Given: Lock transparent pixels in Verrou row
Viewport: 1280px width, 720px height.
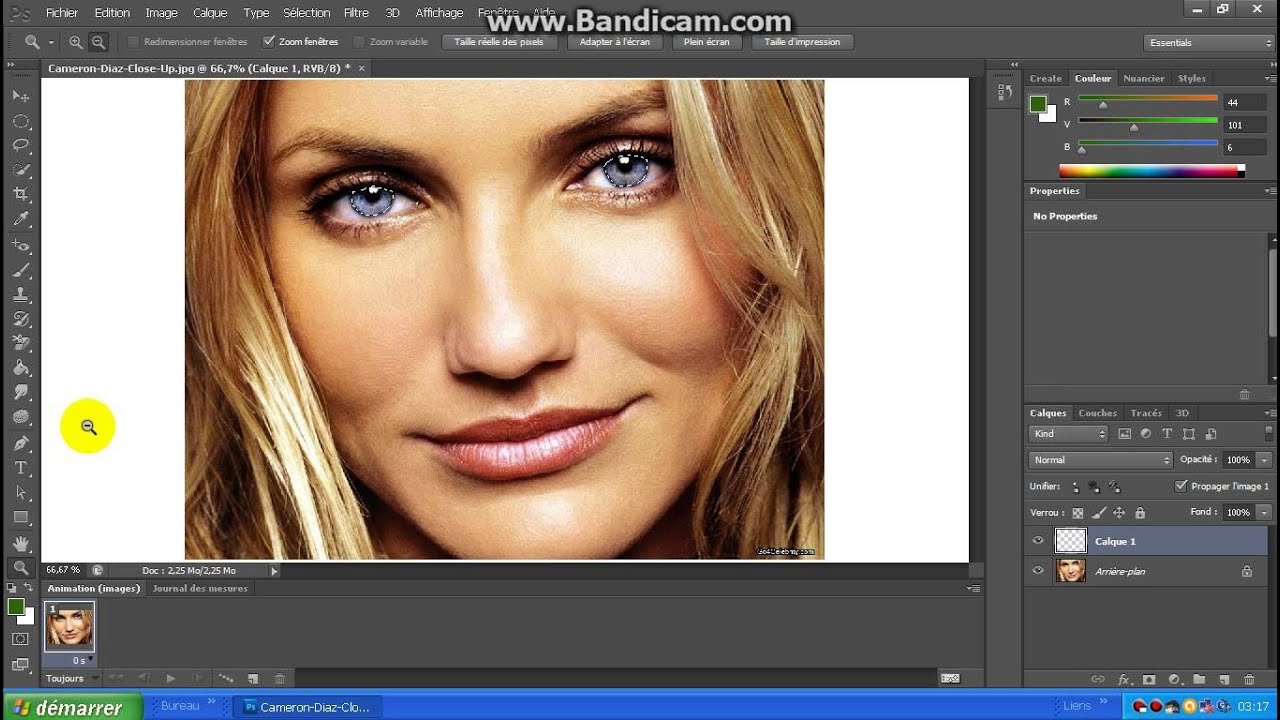Looking at the screenshot, I should pyautogui.click(x=1078, y=513).
